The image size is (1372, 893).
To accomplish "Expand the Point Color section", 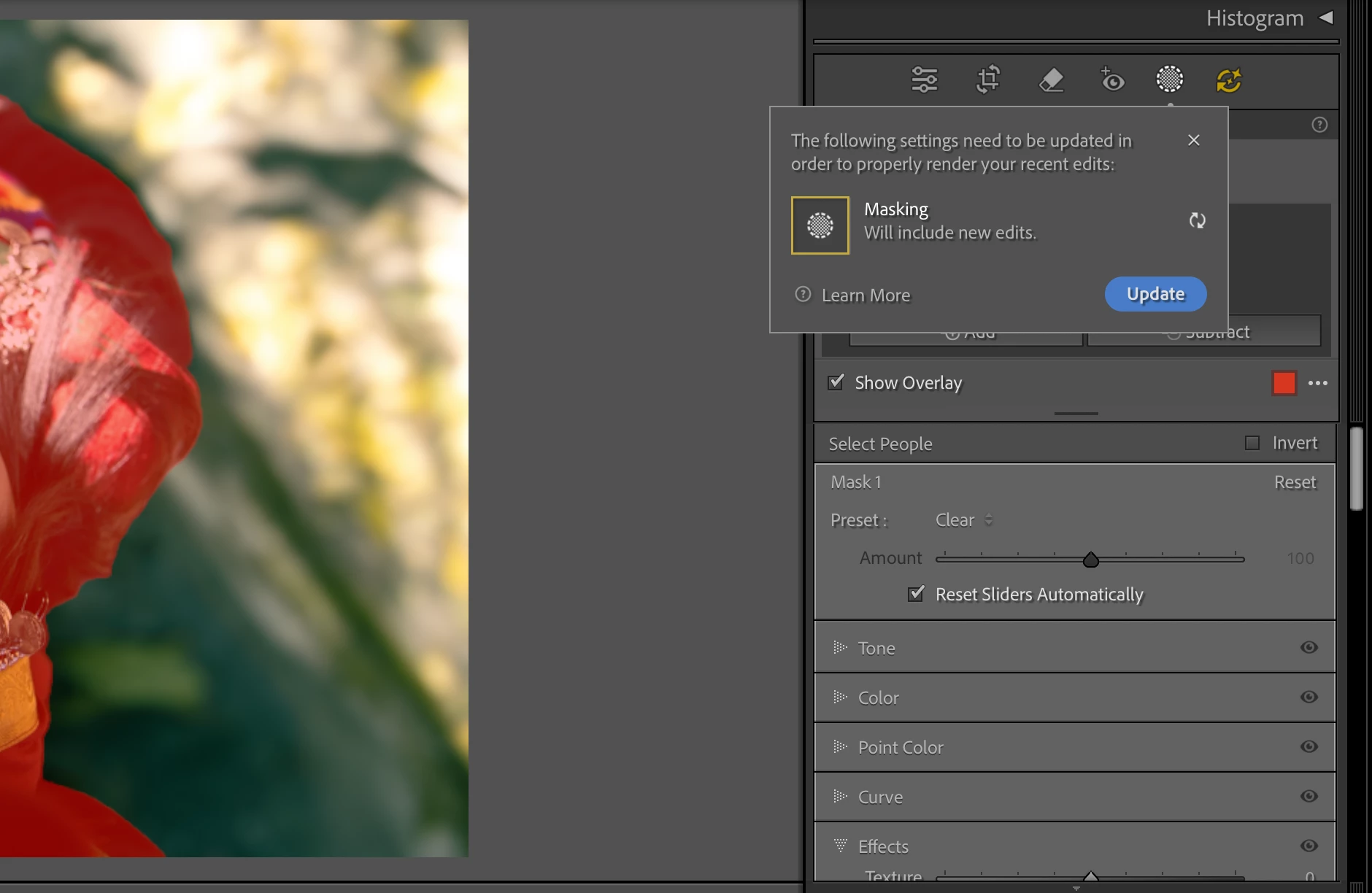I will click(x=841, y=746).
